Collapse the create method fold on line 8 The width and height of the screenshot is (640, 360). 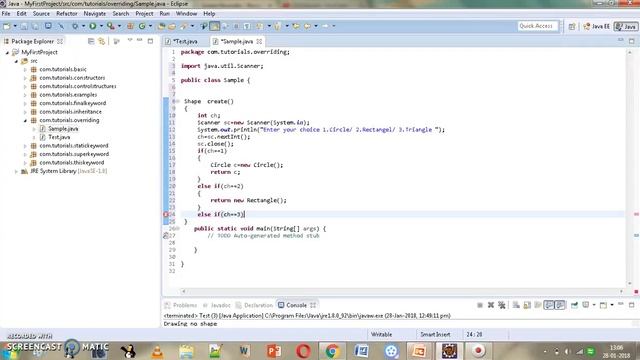pos(178,101)
